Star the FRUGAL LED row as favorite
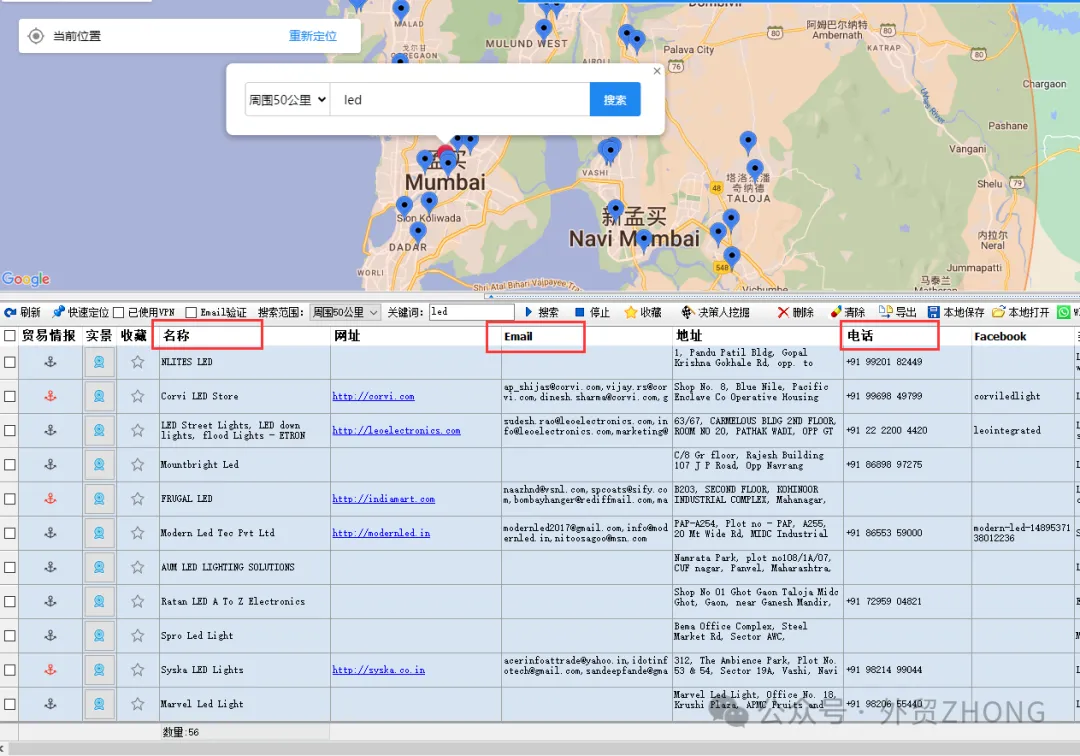Image resolution: width=1080 pixels, height=756 pixels. click(x=137, y=499)
